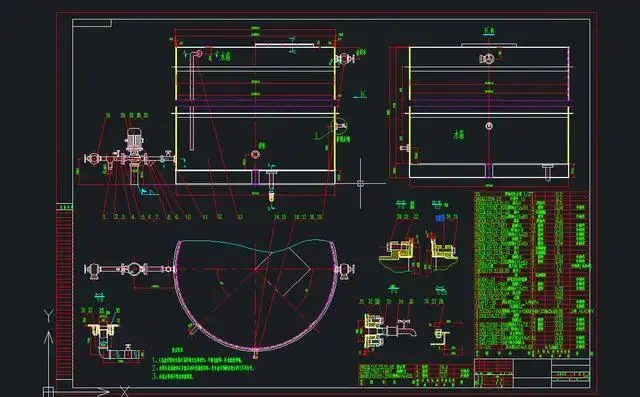Click technical note line 1

point(197,361)
